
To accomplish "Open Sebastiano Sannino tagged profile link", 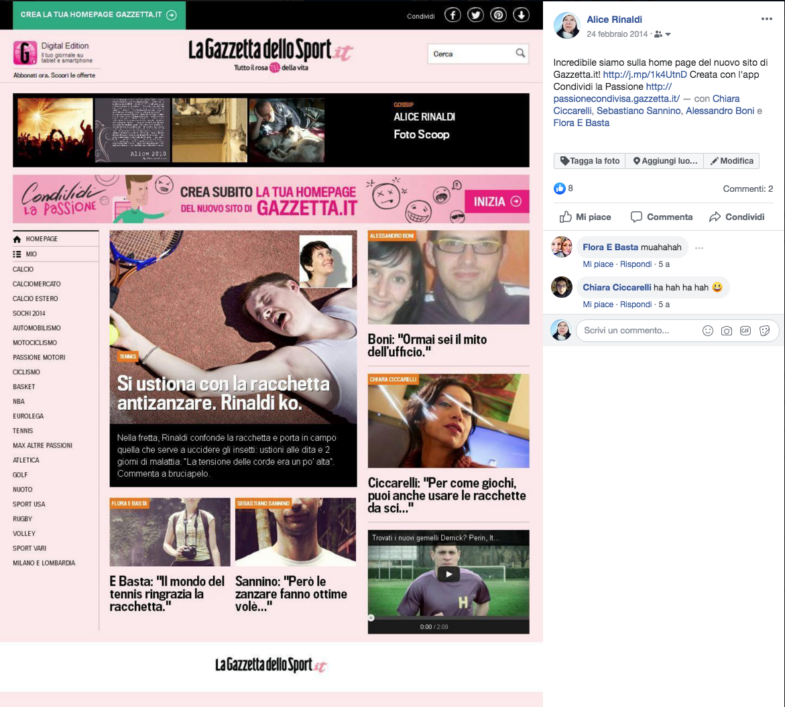I will [638, 111].
